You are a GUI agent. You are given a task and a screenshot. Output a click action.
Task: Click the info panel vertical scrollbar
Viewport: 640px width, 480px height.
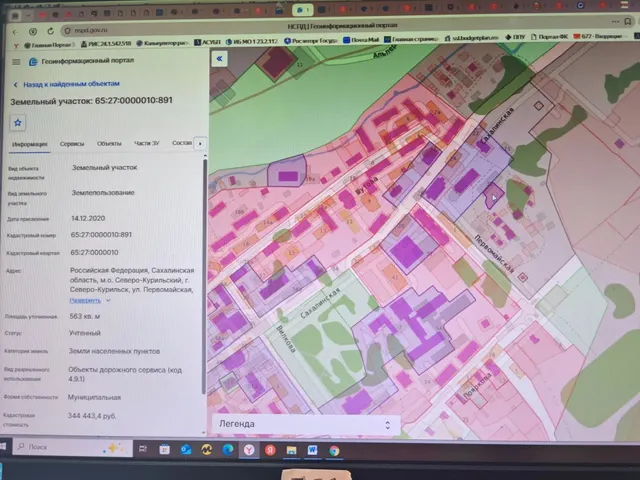click(204, 278)
